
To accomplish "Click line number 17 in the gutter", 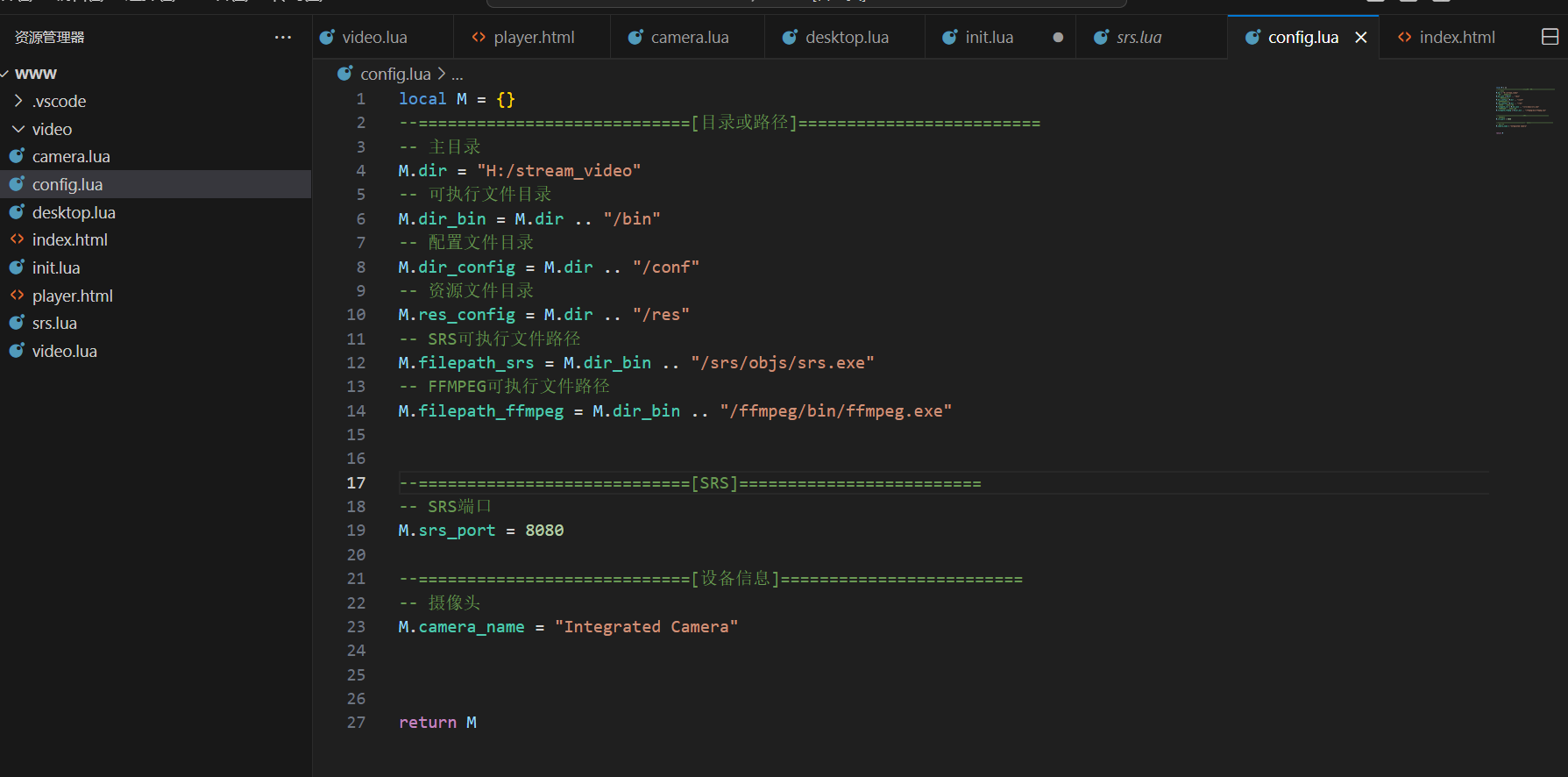I will coord(356,482).
